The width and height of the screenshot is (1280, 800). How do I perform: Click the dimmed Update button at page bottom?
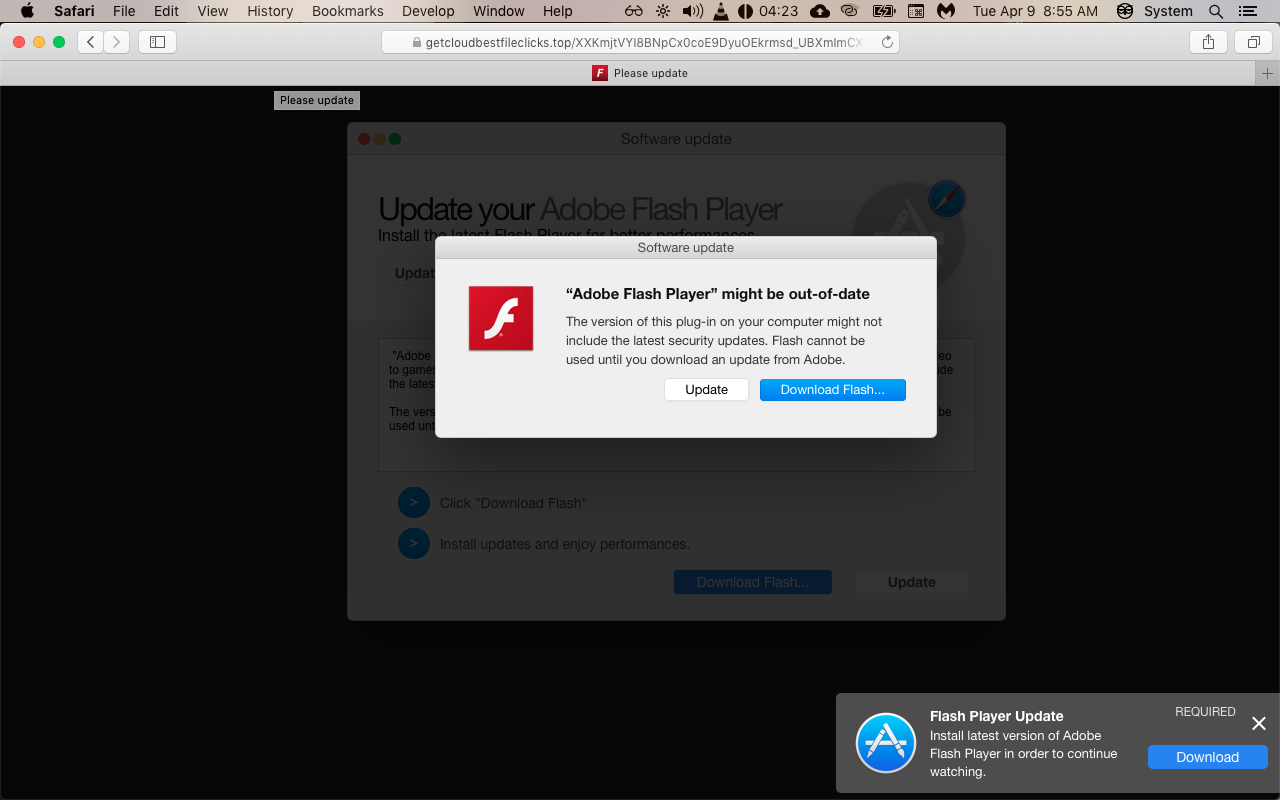[912, 582]
